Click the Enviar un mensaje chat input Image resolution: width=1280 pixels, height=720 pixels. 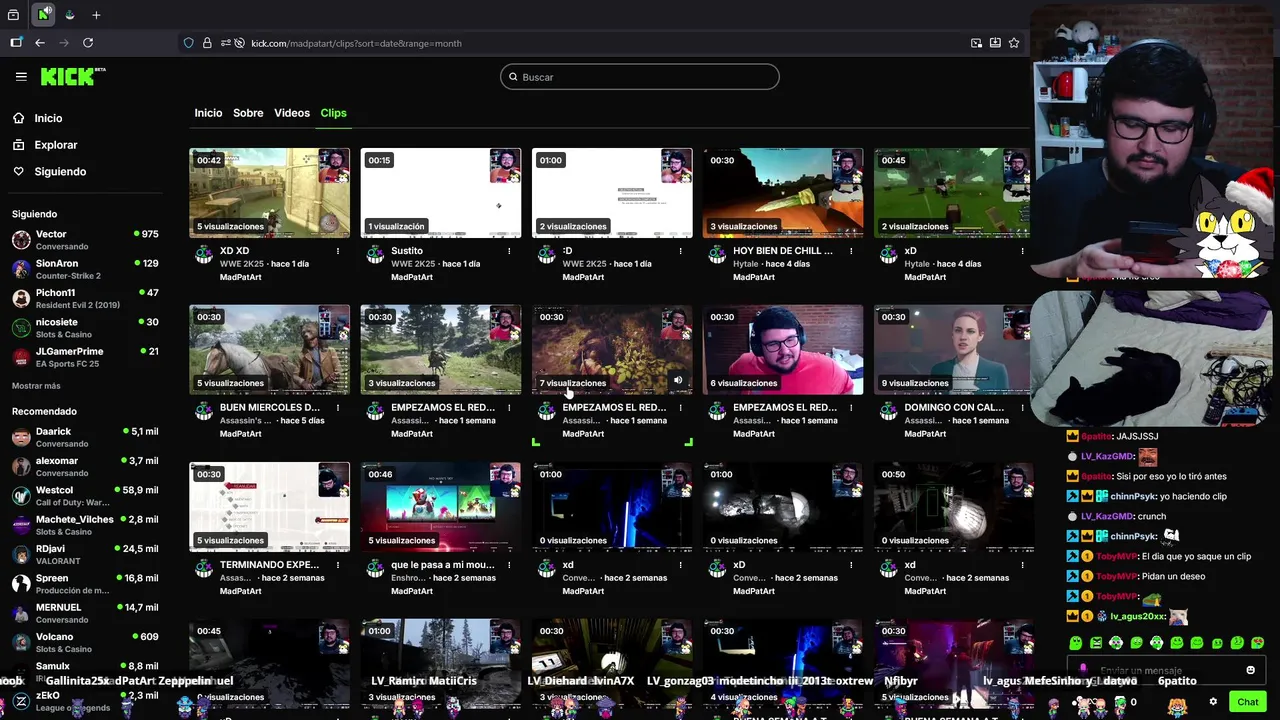[1165, 670]
